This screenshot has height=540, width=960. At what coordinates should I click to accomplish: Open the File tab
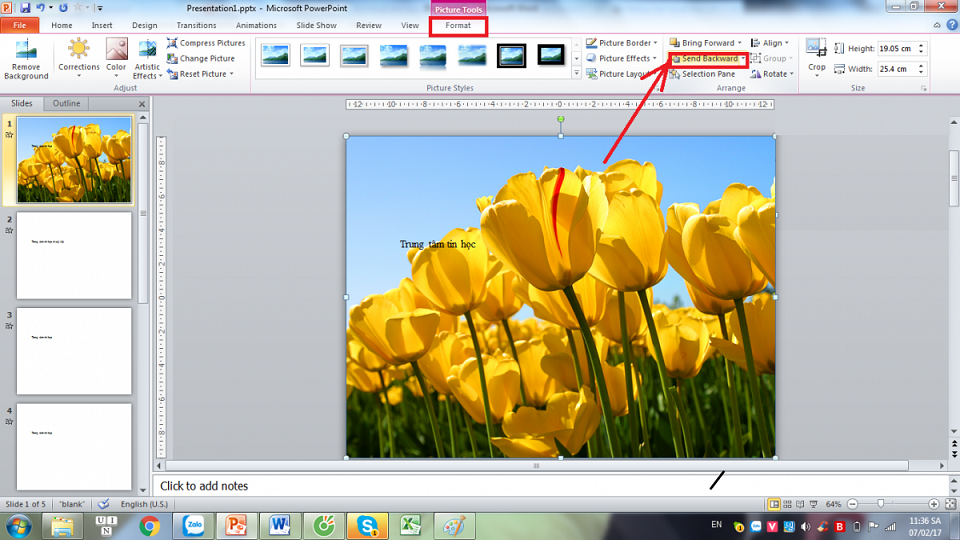click(20, 25)
